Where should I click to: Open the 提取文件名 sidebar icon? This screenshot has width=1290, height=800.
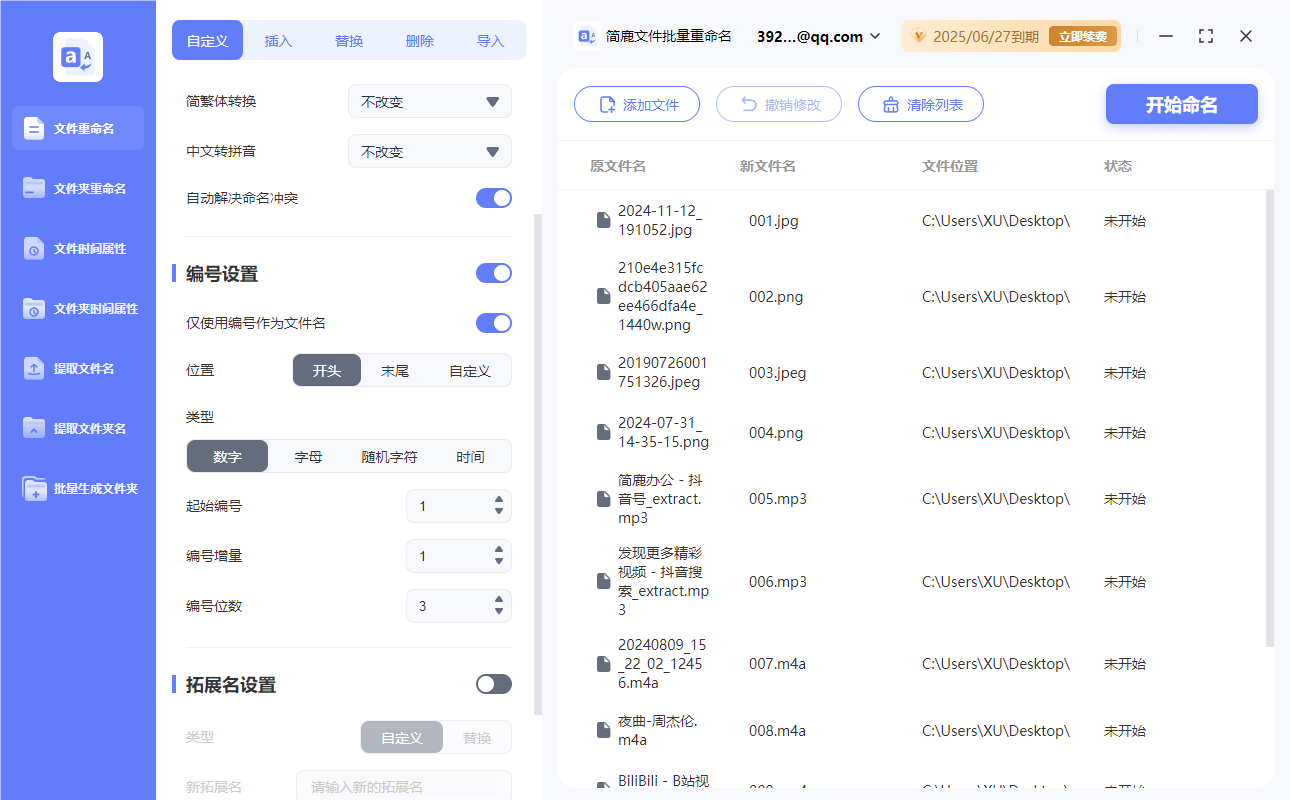34,368
